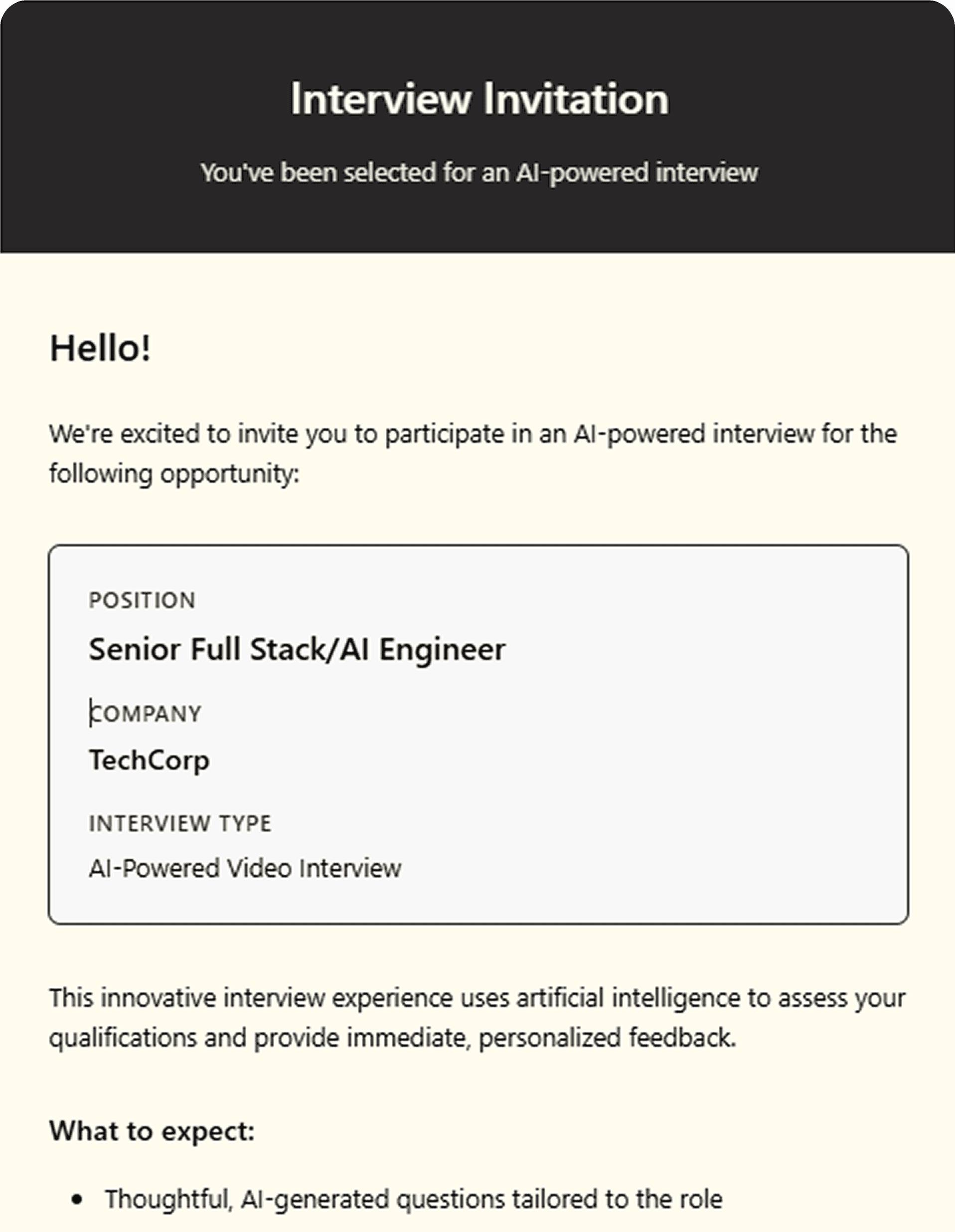
Task: Click the POSITION label
Action: click(142, 600)
